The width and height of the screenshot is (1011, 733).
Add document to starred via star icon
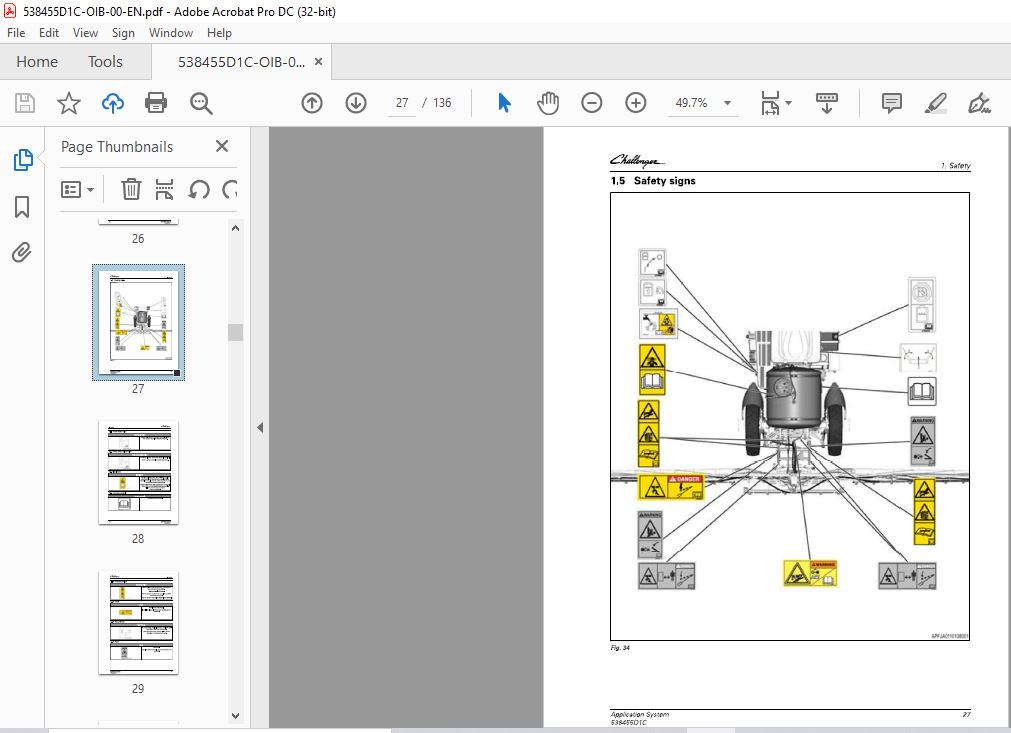coord(68,103)
